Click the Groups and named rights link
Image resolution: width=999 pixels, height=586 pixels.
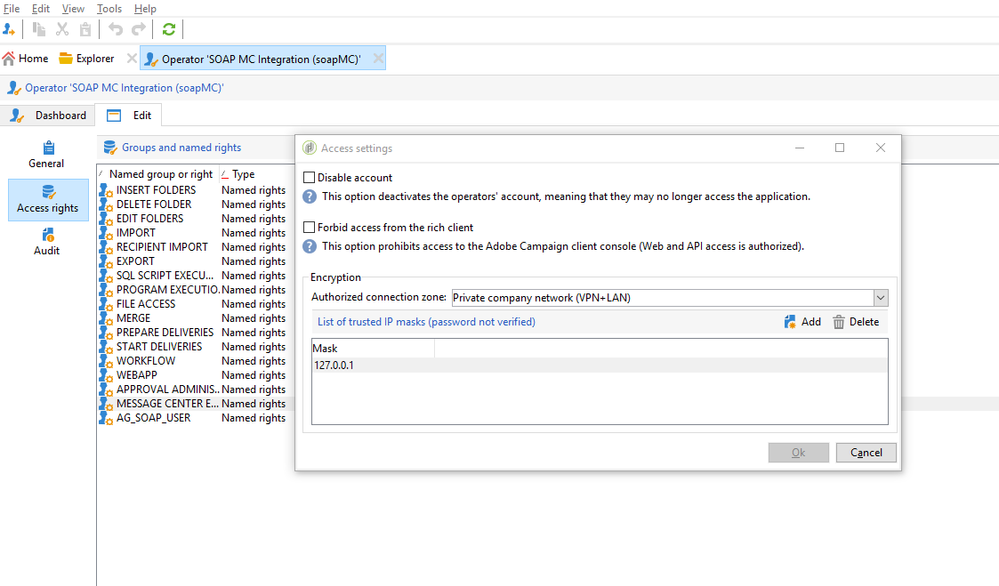(181, 148)
